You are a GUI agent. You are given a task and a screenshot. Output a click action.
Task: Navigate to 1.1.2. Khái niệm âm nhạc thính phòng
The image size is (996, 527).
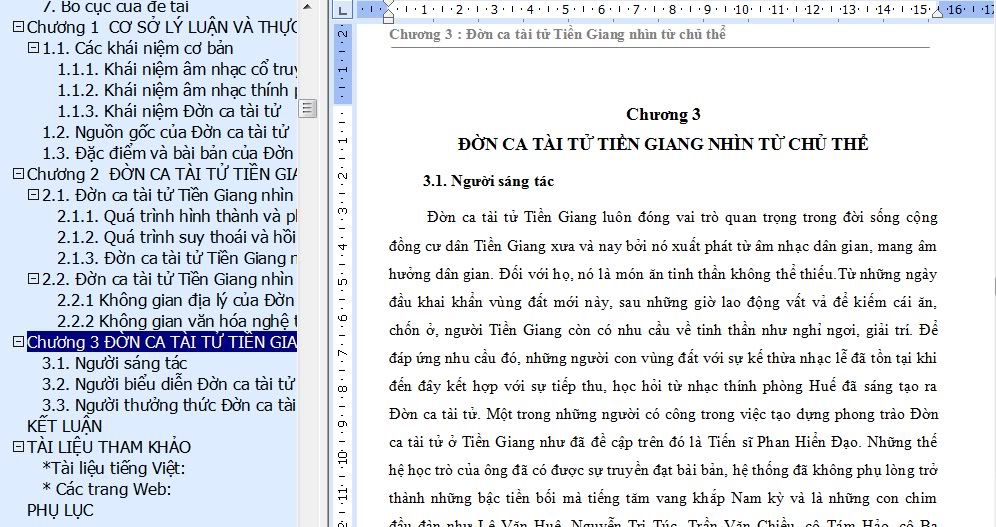click(177, 90)
